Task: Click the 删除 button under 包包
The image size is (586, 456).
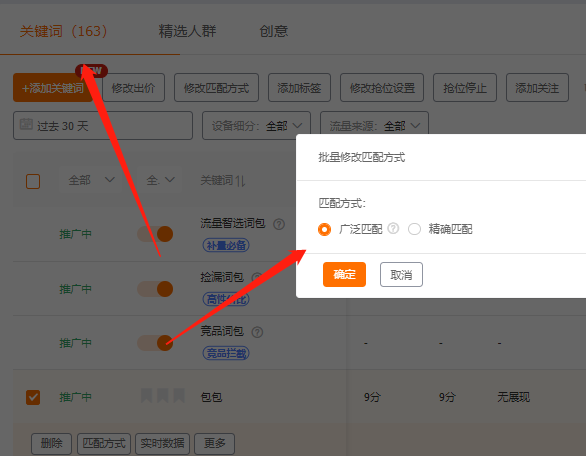Action: tap(52, 444)
